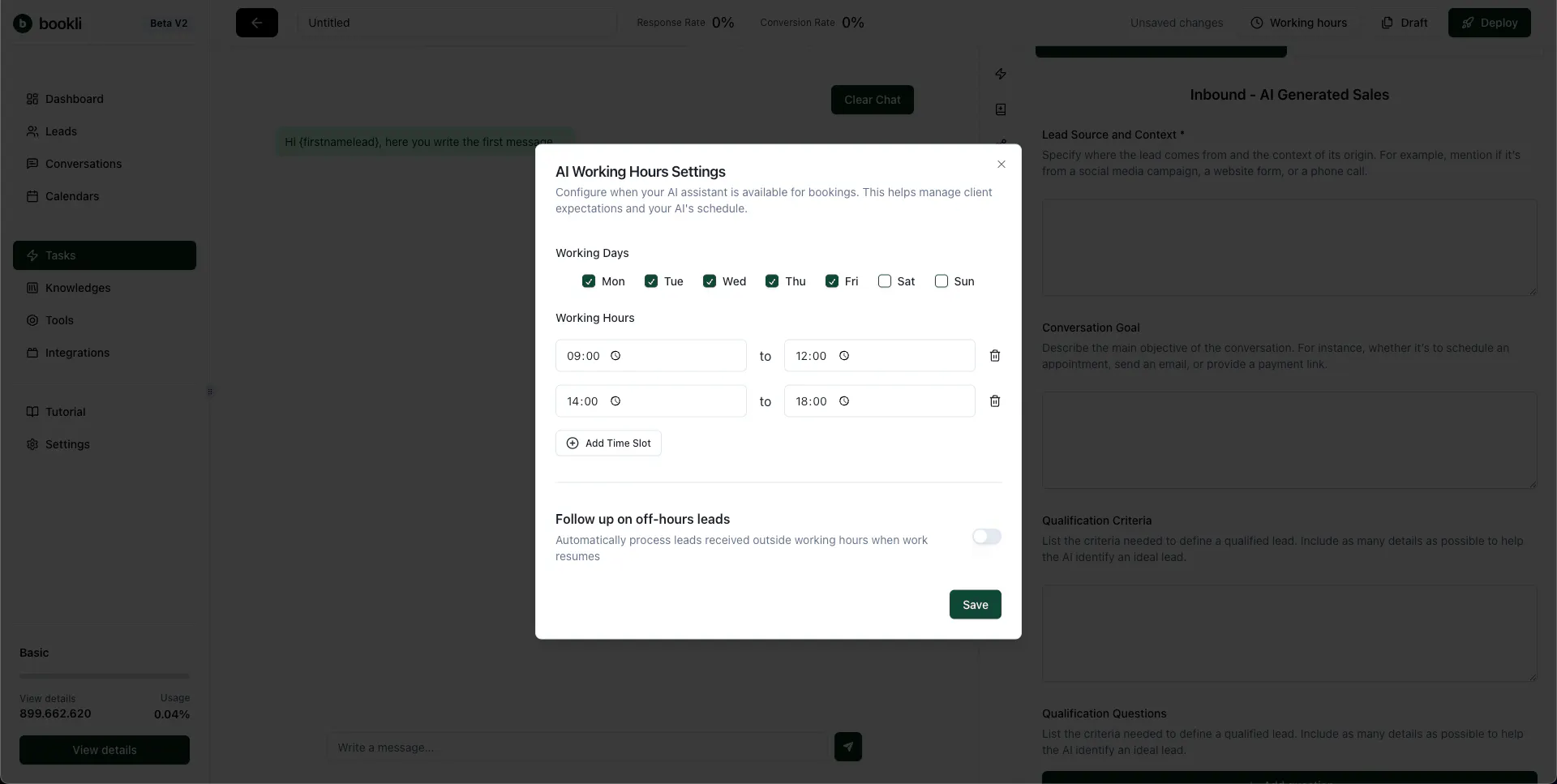The width and height of the screenshot is (1557, 784).
Task: Toggle the Thu checkbox
Action: click(x=772, y=281)
